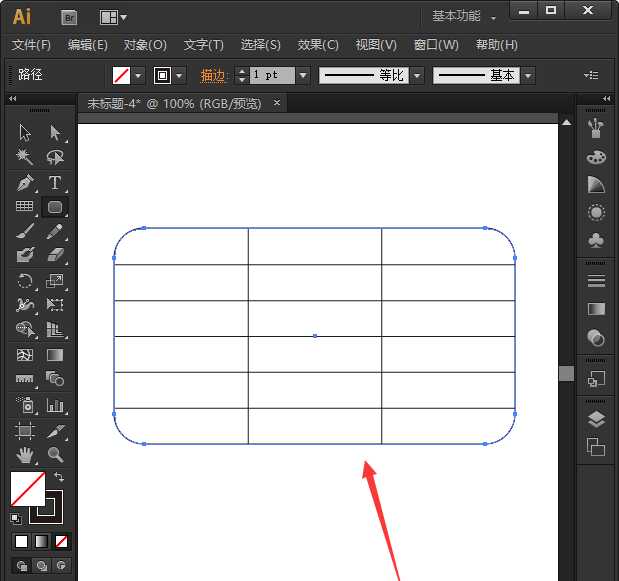Viewport: 619px width, 581px height.
Task: Open the Layers panel icon
Action: [596, 419]
